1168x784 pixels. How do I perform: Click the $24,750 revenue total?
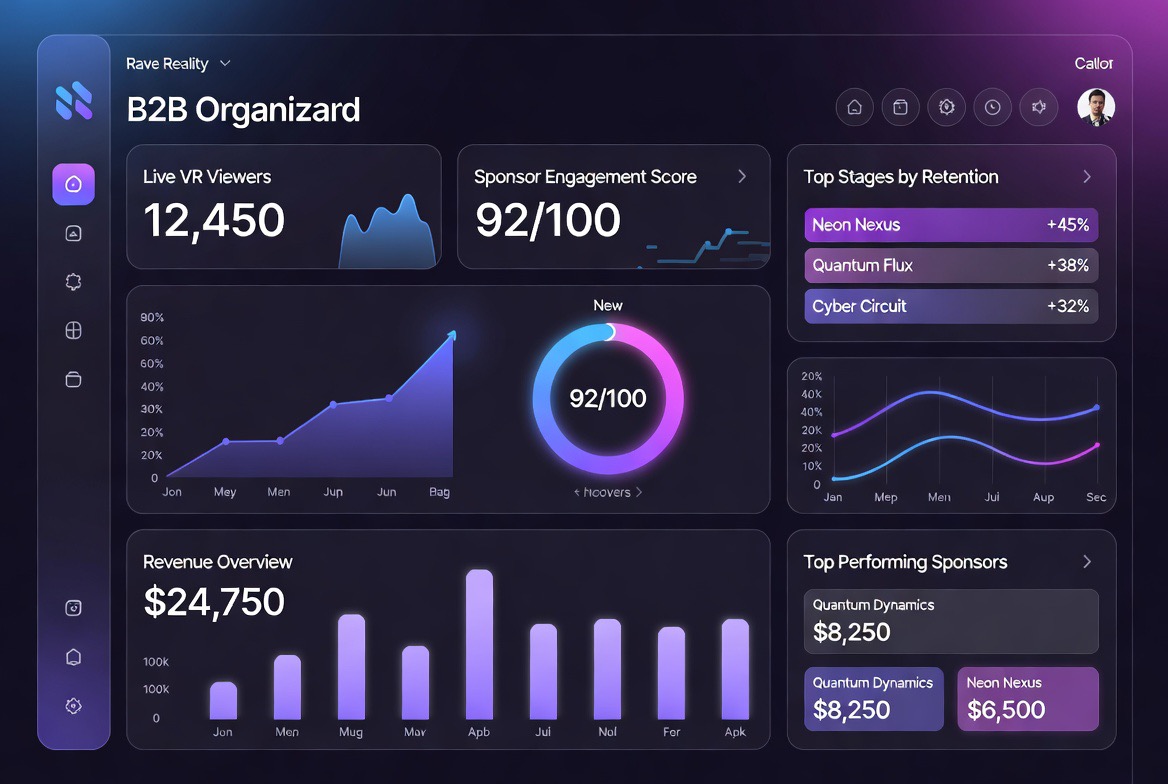(x=214, y=601)
